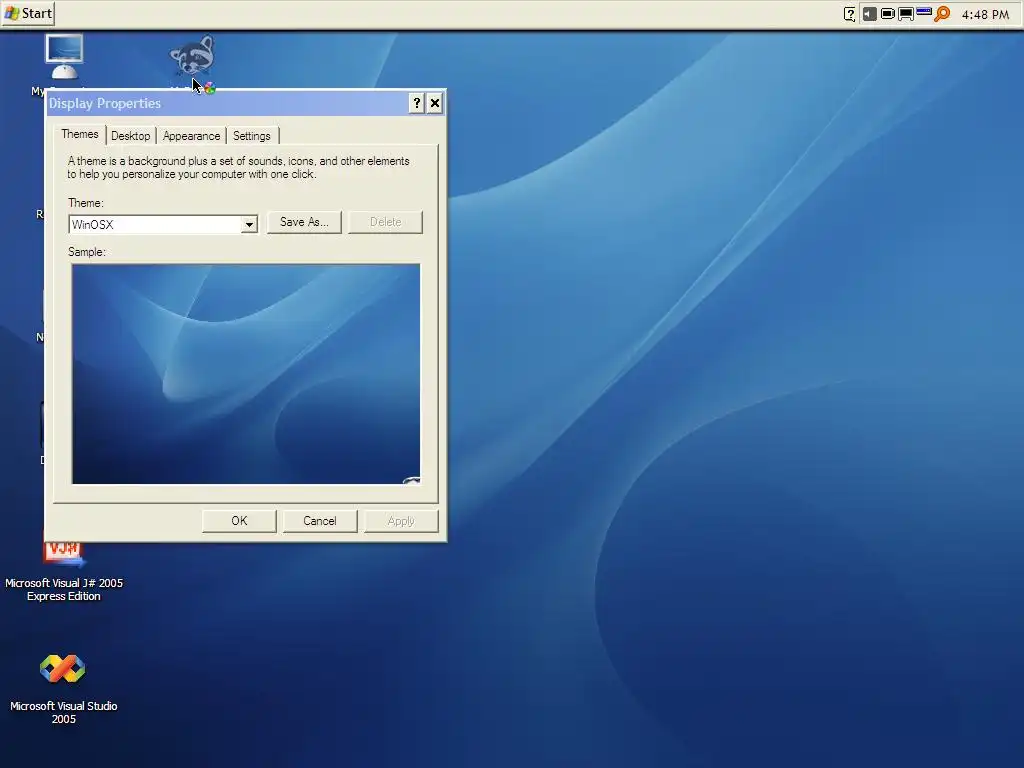The image size is (1024, 768).
Task: Open the Start menu
Action: pyautogui.click(x=27, y=13)
